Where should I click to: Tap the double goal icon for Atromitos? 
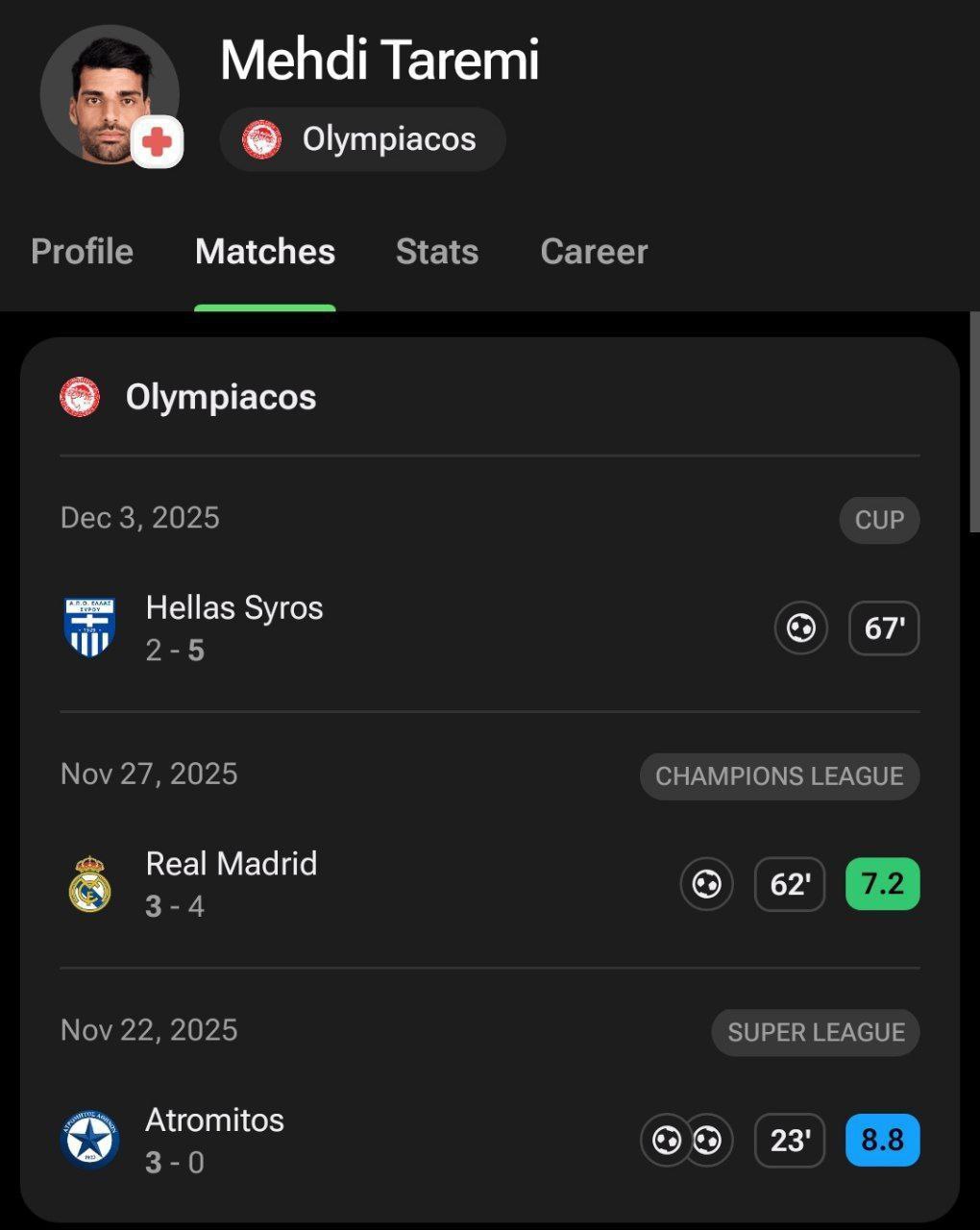click(687, 1141)
